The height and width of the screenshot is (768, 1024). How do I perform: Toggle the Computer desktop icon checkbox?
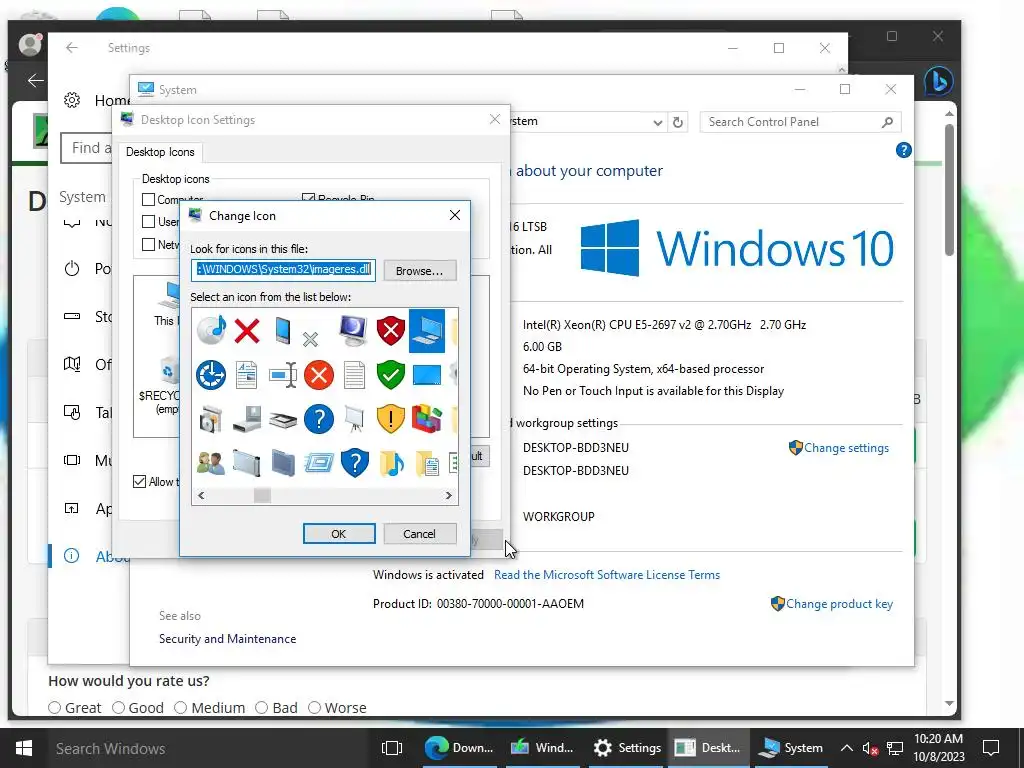coord(148,199)
